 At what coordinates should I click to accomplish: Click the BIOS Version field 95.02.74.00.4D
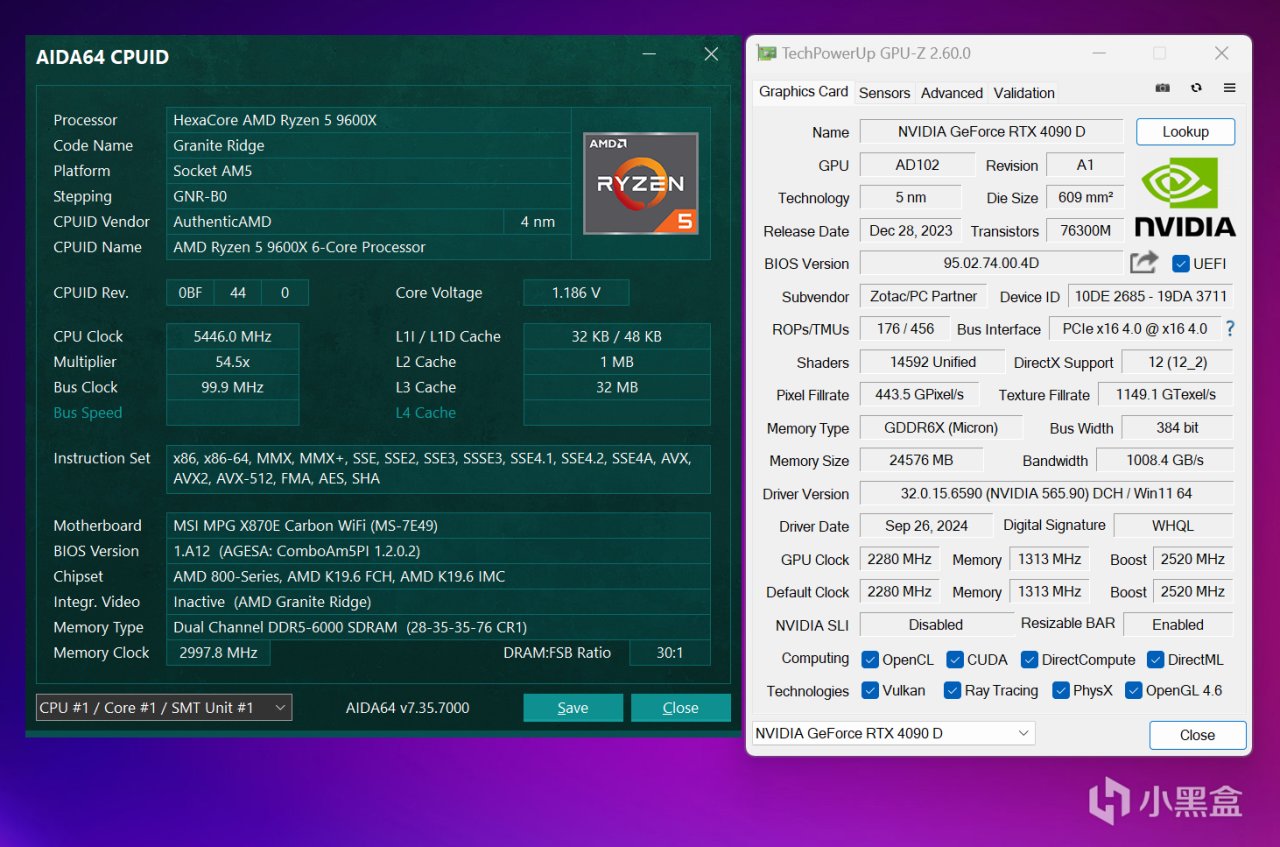tap(991, 264)
